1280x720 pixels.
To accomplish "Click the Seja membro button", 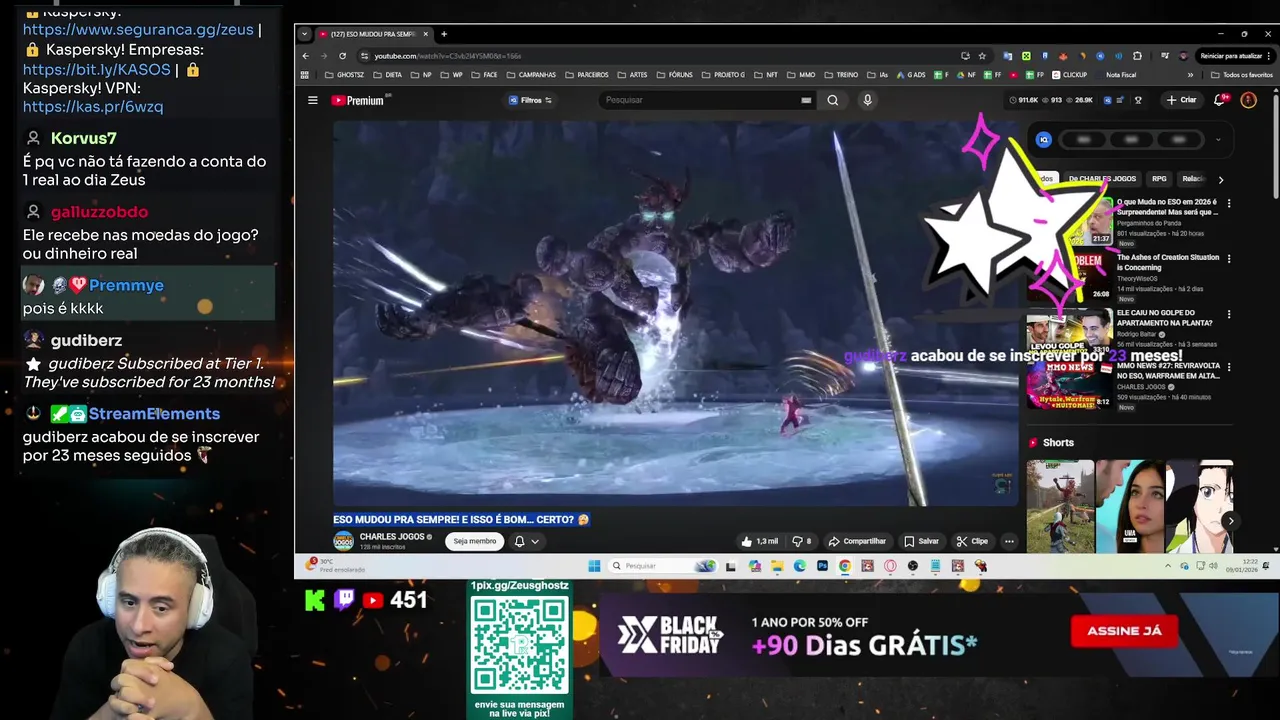I will coord(475,541).
